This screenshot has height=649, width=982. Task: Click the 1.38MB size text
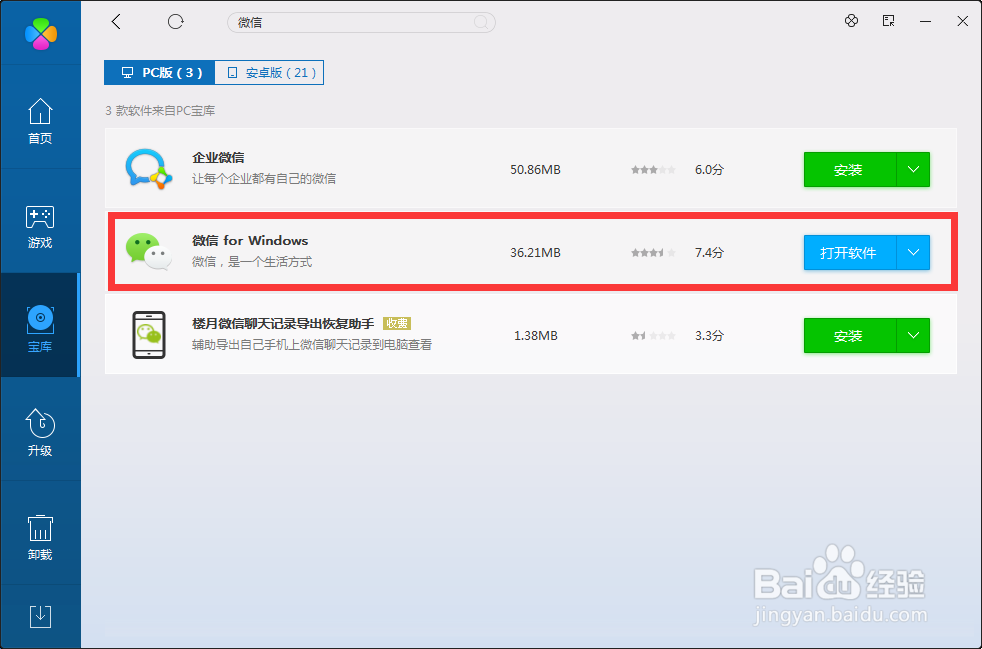coord(535,336)
